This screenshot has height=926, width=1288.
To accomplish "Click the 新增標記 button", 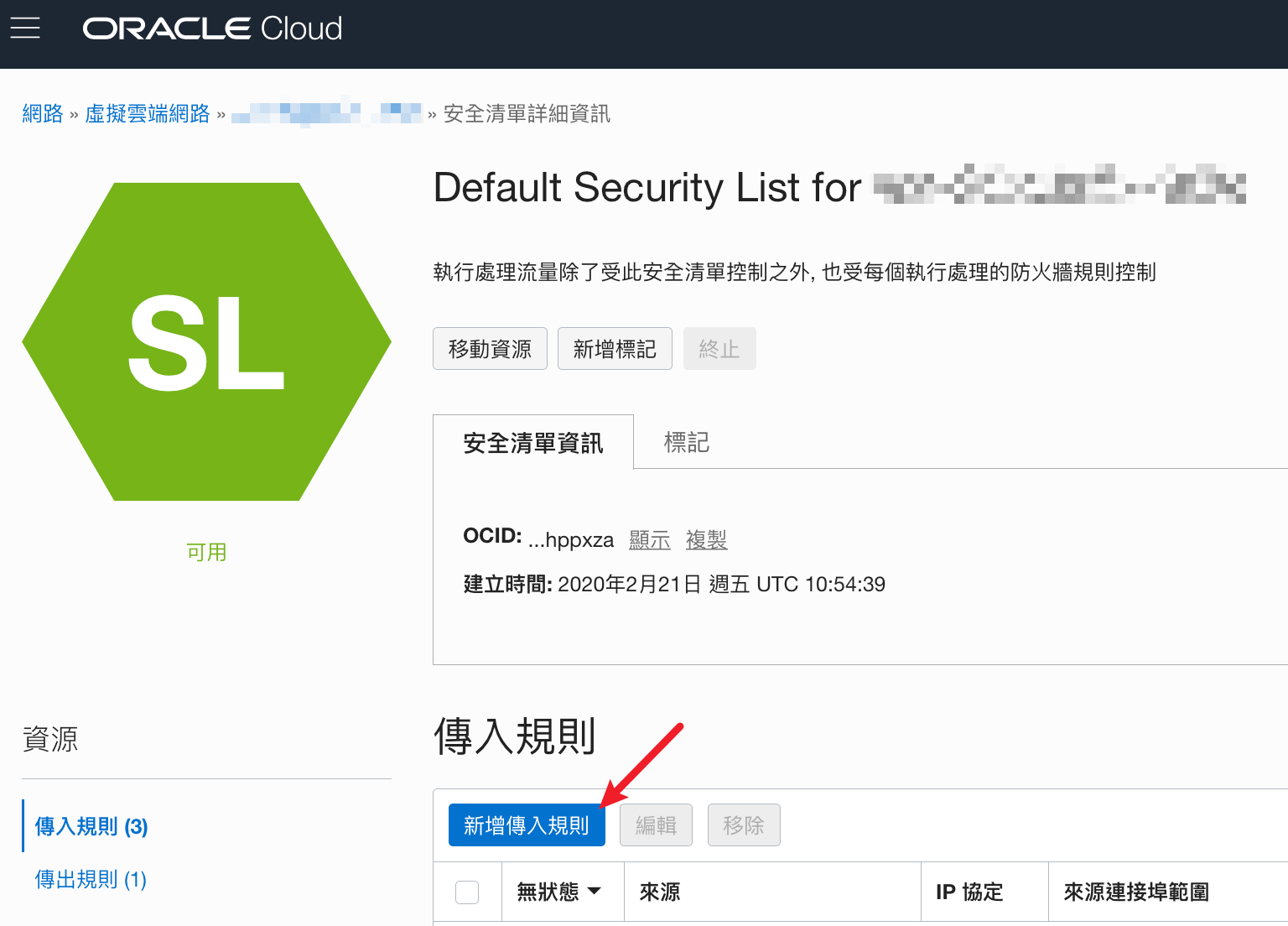I will point(615,349).
